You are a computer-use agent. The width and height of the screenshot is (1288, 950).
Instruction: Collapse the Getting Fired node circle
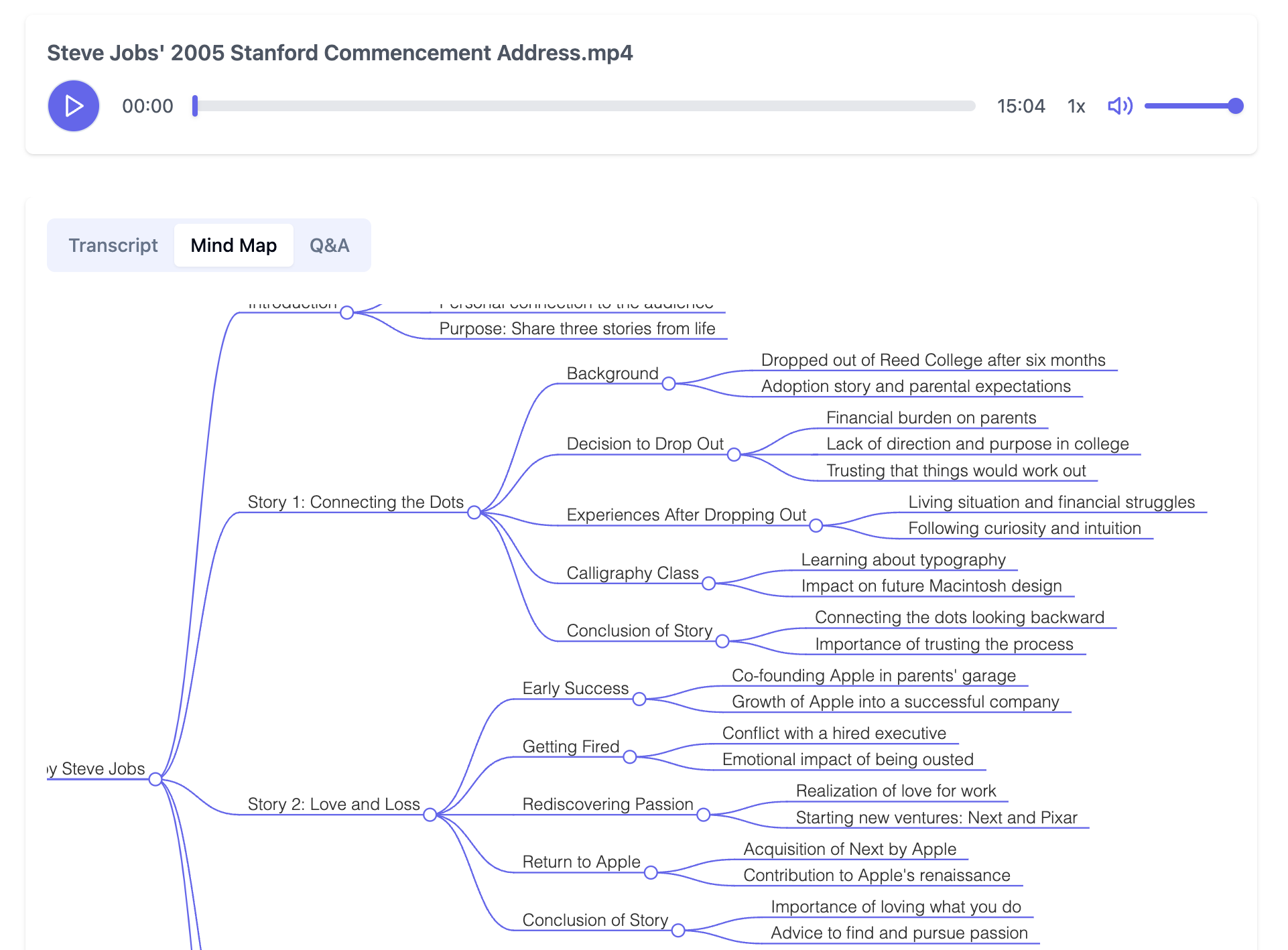click(x=629, y=757)
